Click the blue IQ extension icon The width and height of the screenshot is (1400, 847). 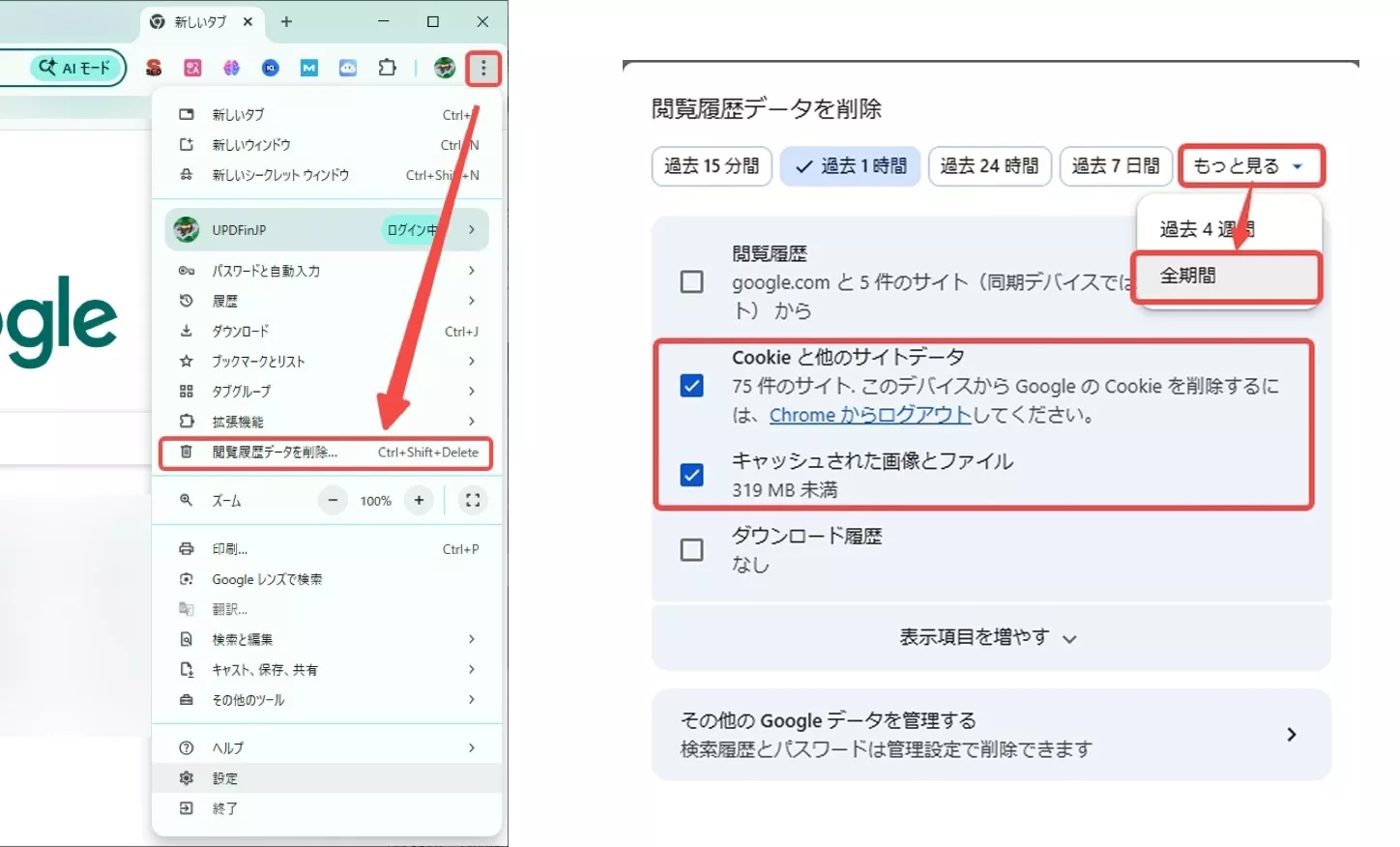[271, 68]
